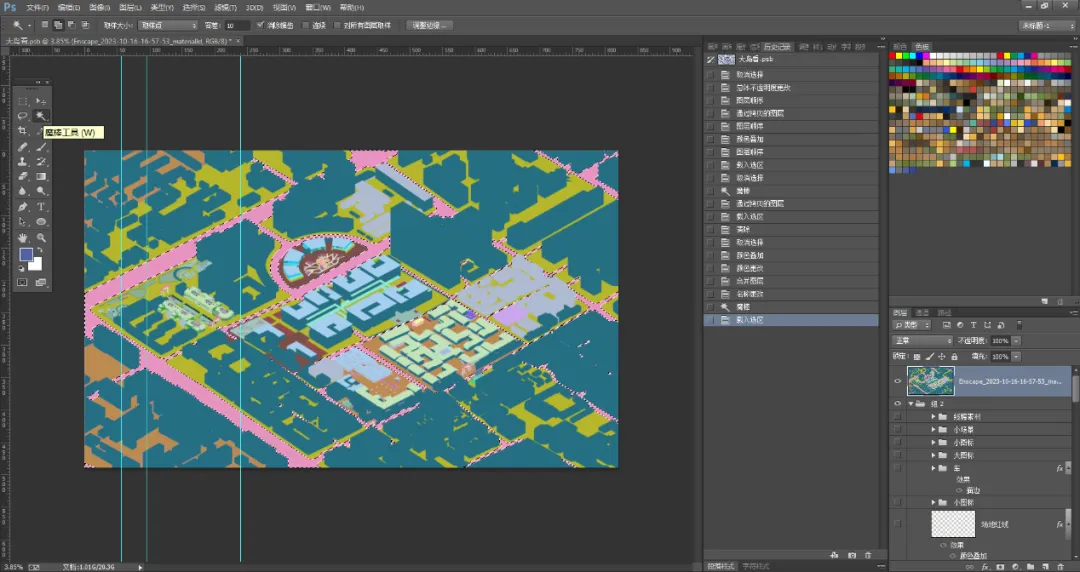Click the delete layer trash icon
This screenshot has width=1080, height=572.
pos(1059,567)
